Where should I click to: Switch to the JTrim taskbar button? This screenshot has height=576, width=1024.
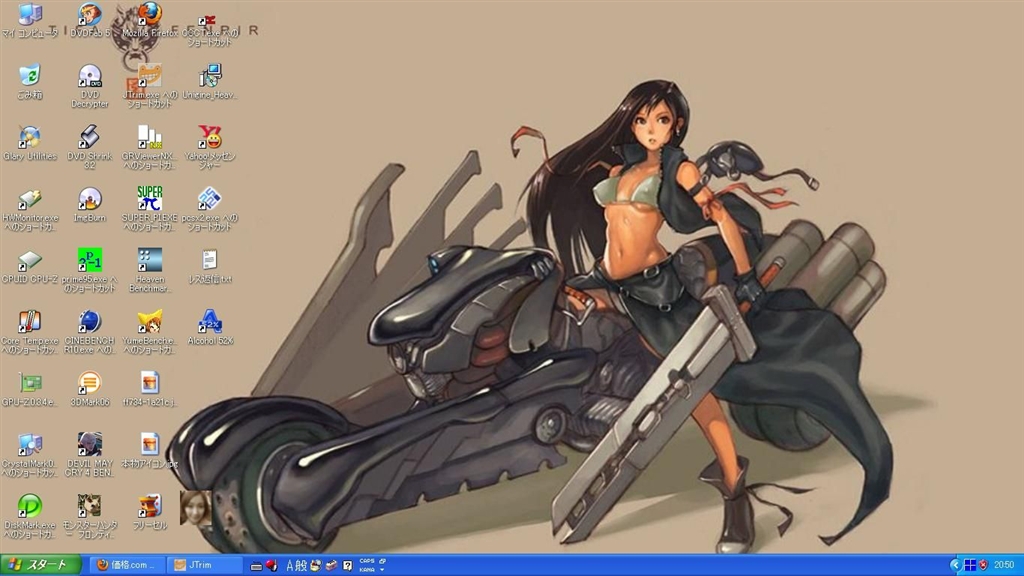pos(204,565)
